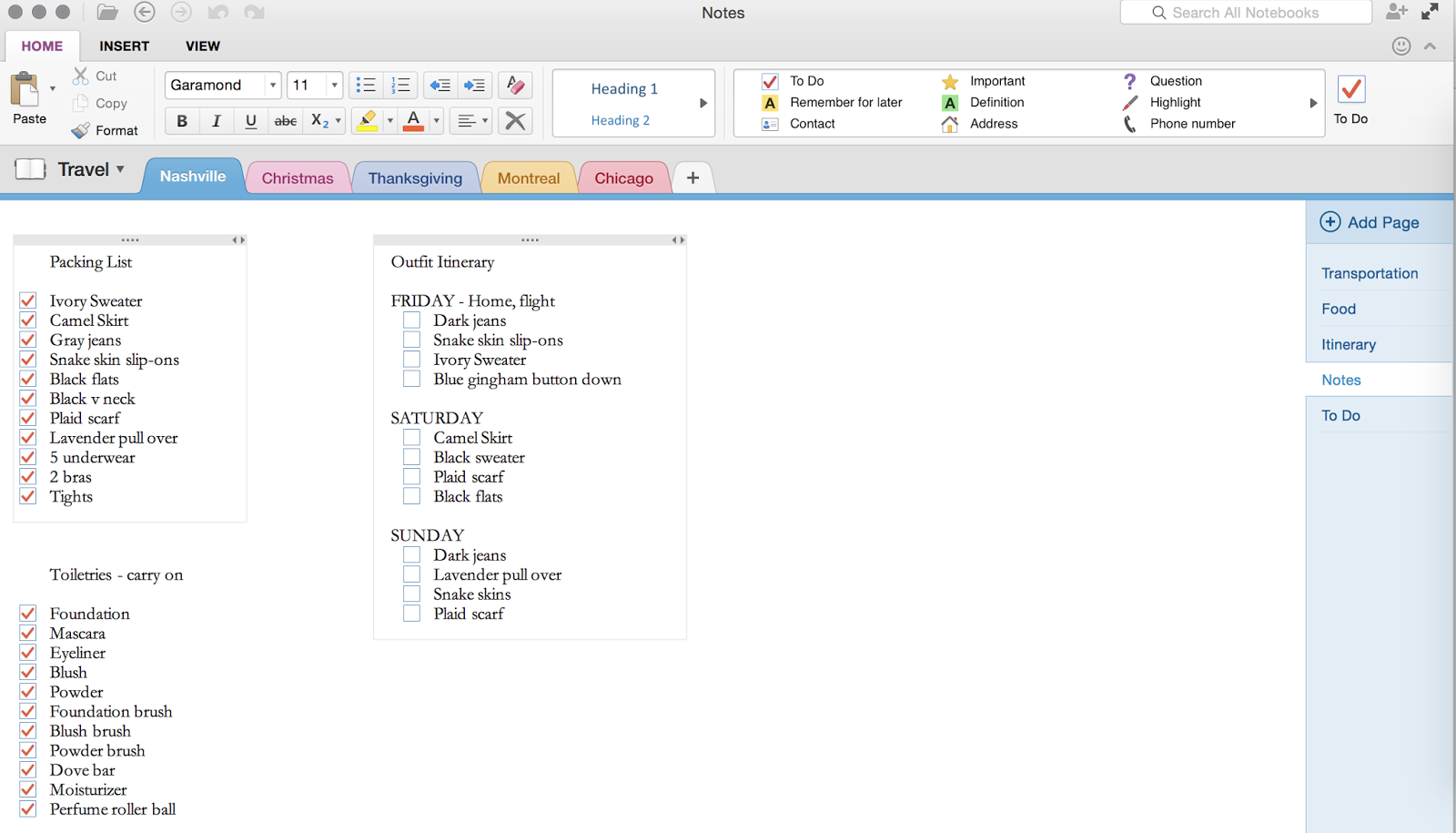
Task: Enter full screen with the expand arrows
Action: [x=1431, y=11]
